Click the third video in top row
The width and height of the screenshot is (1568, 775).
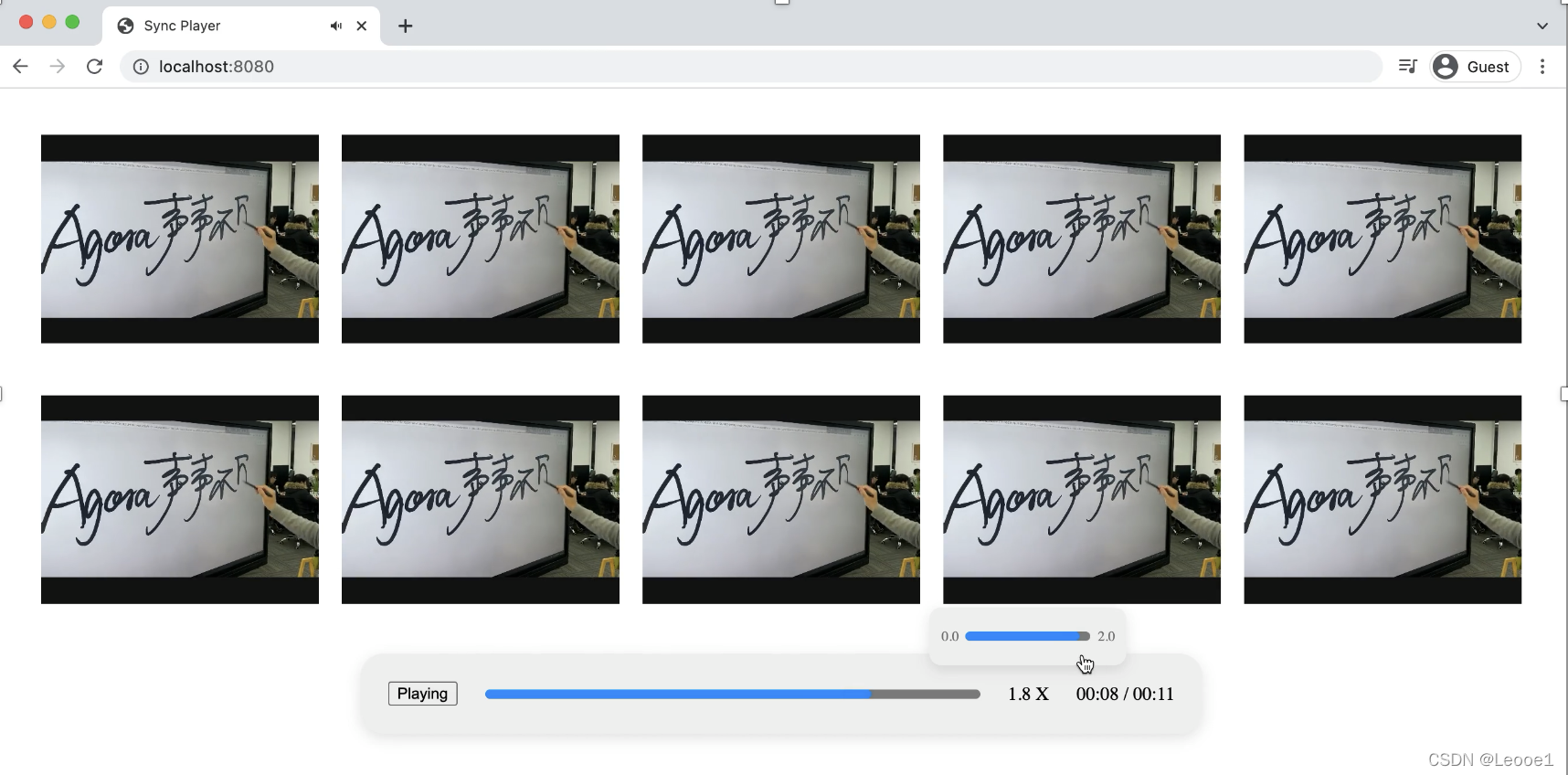pyautogui.click(x=781, y=239)
